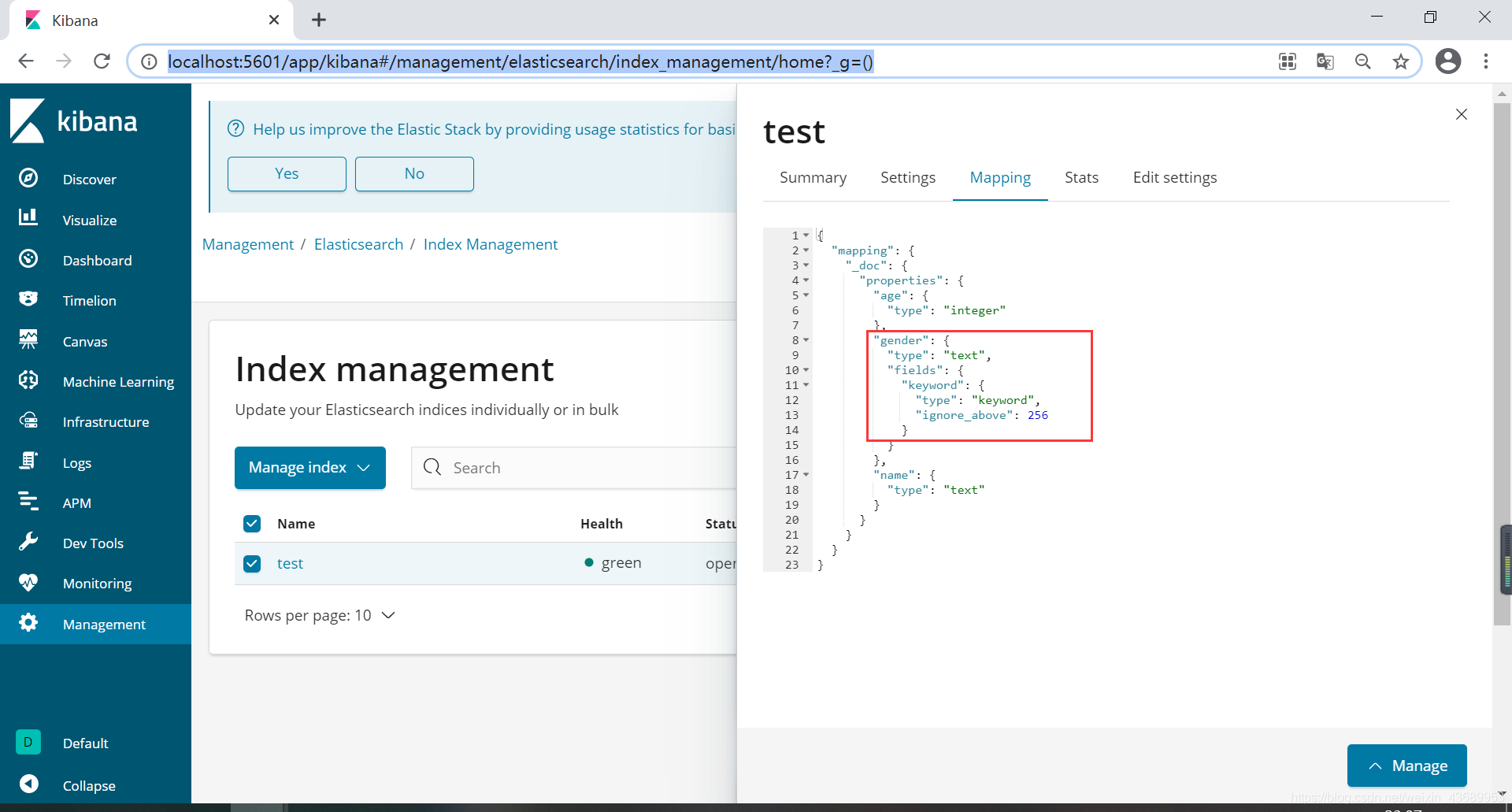Click the index Search field
The image size is (1512, 812).
574,468
